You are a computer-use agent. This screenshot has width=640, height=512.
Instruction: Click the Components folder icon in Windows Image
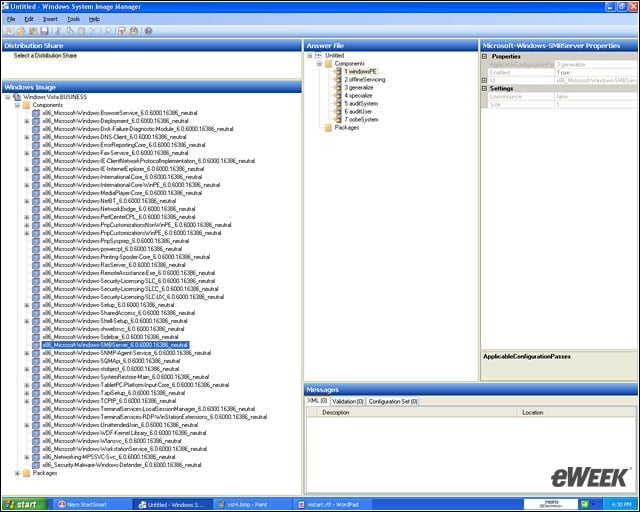(27, 105)
